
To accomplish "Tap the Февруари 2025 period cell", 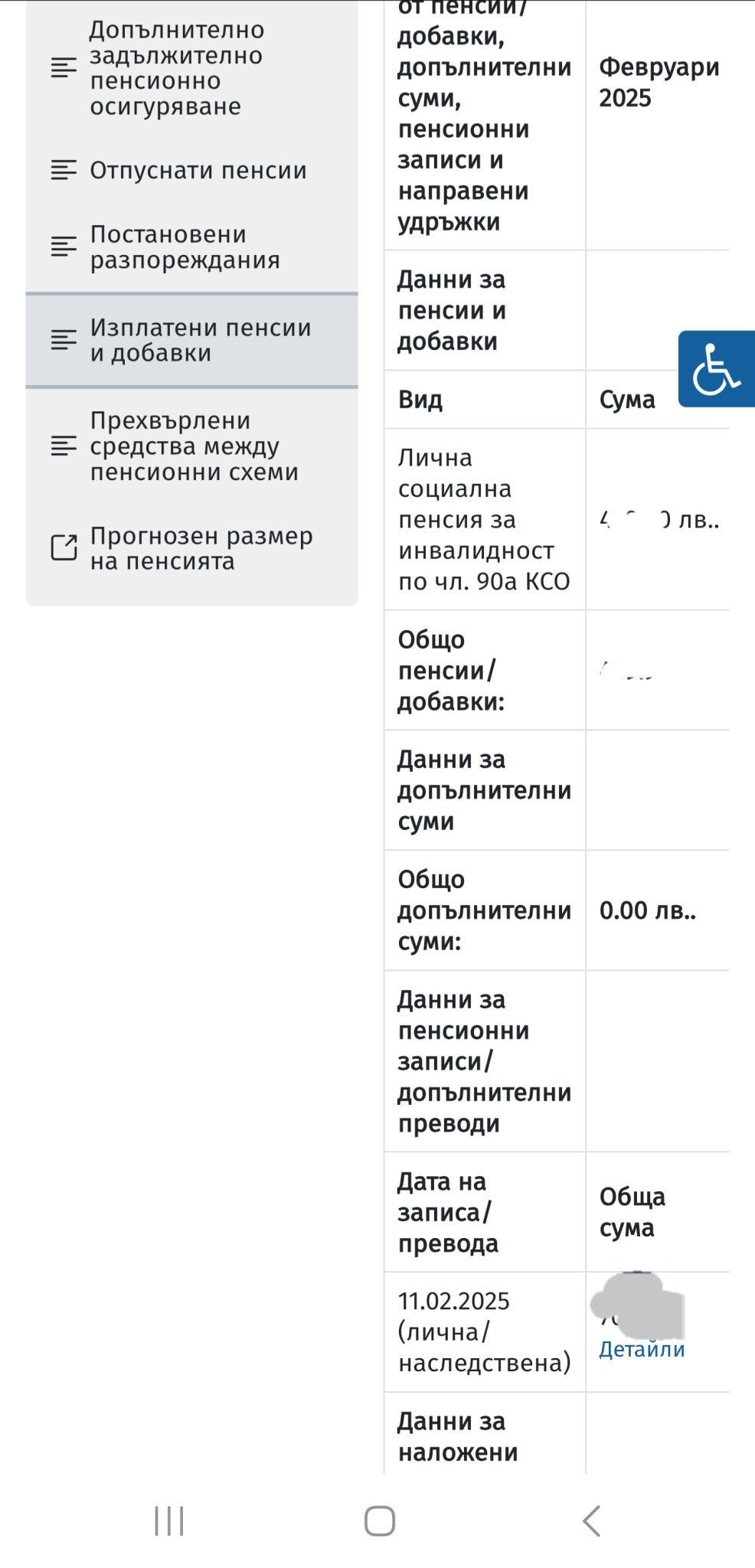I will coord(659,83).
